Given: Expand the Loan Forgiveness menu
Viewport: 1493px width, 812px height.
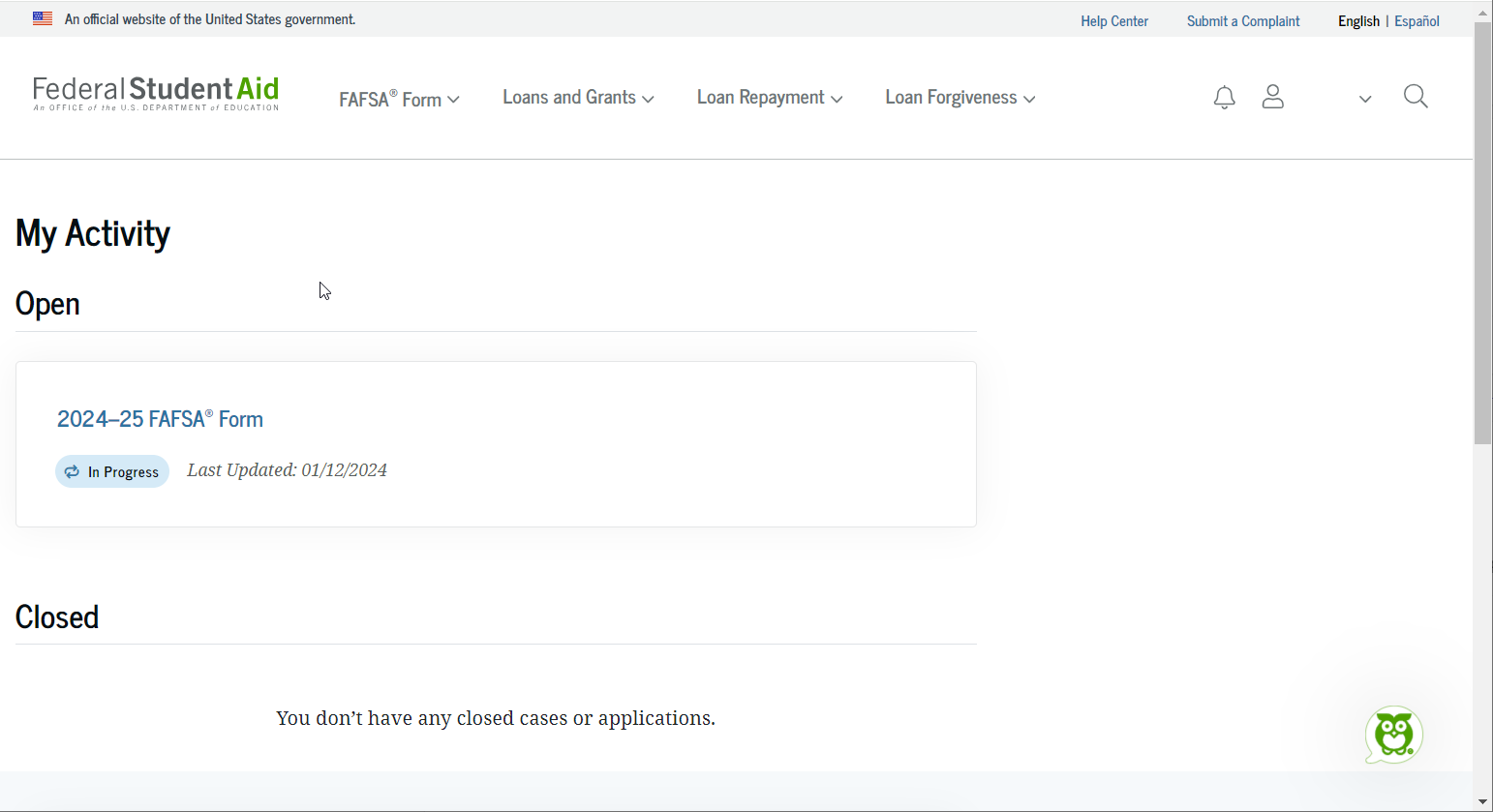Looking at the screenshot, I should [x=960, y=98].
